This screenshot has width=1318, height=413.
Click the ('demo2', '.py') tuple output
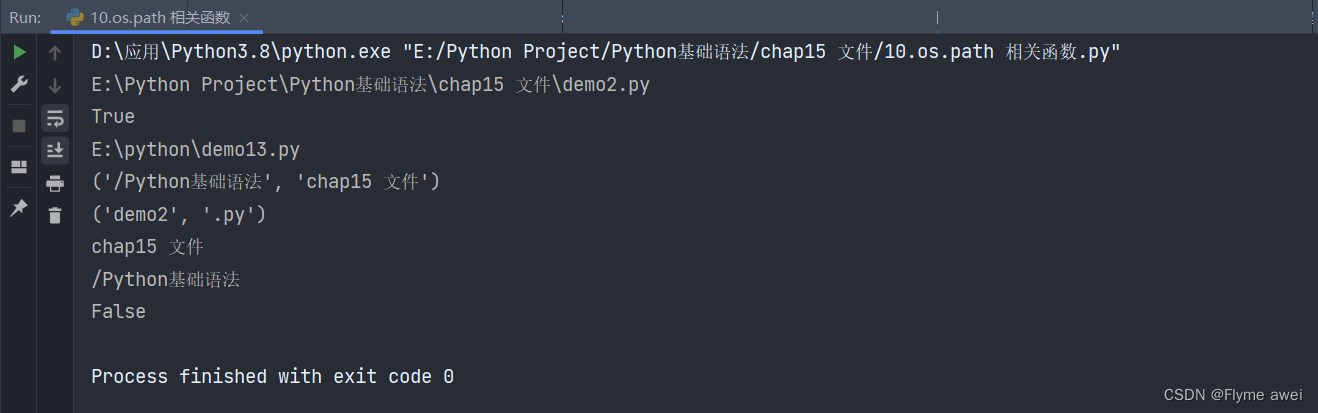click(179, 214)
